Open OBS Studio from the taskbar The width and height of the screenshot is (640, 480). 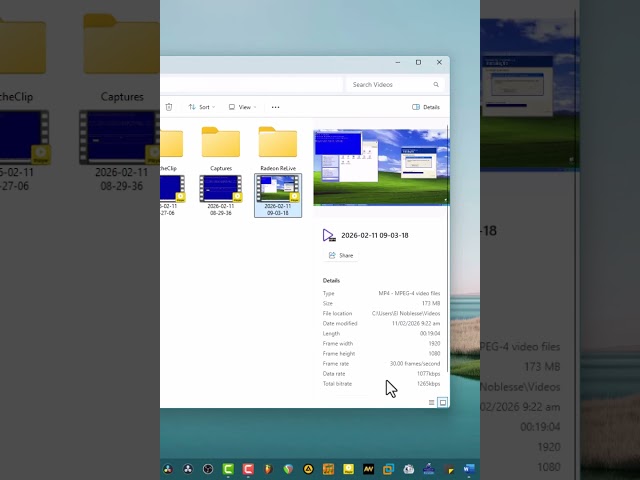pos(208,469)
